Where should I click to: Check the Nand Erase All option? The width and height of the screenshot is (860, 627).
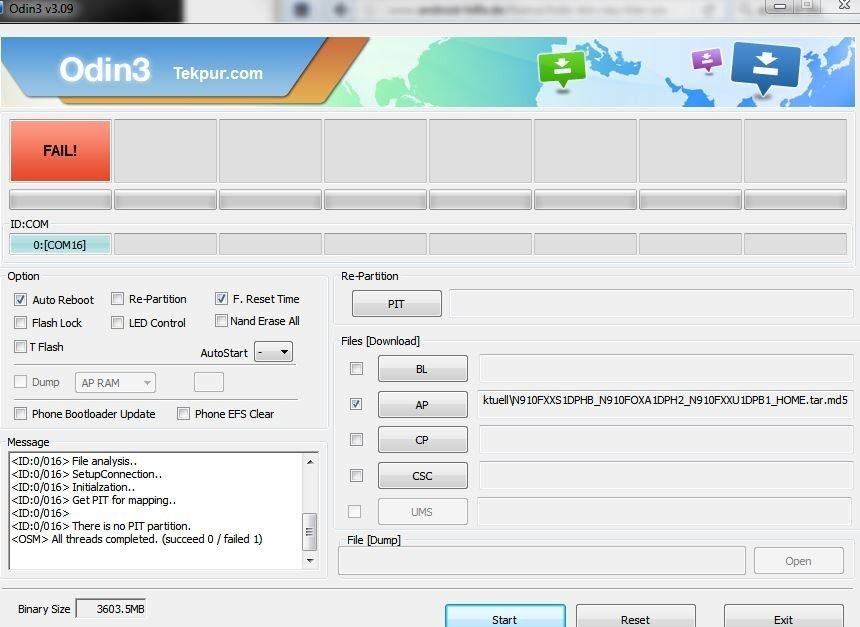[x=221, y=320]
